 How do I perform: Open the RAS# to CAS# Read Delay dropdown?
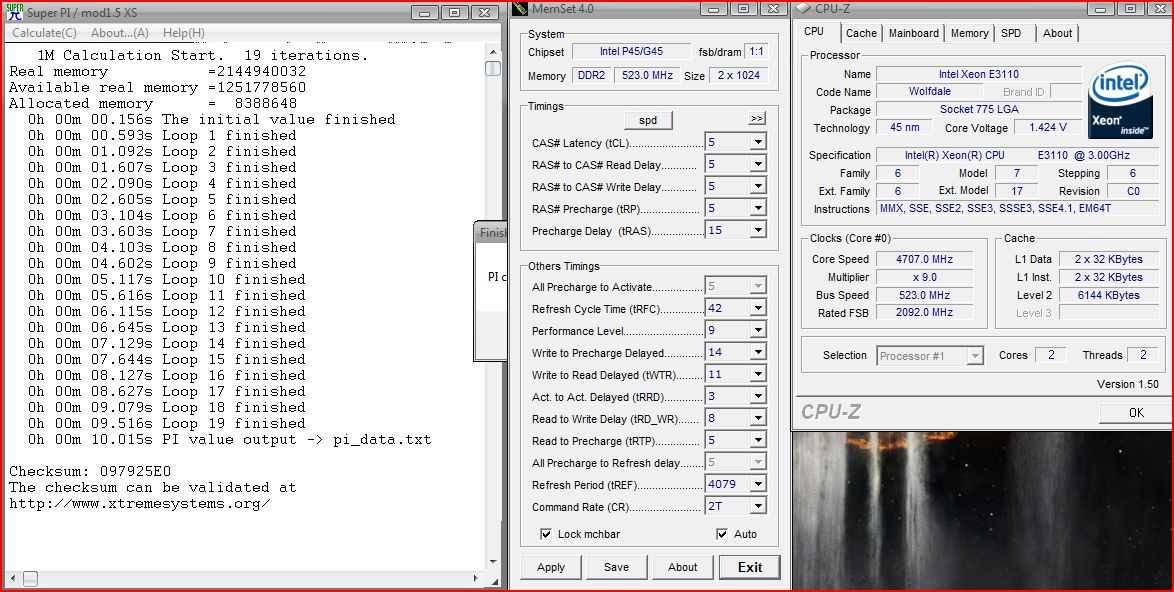coord(758,164)
